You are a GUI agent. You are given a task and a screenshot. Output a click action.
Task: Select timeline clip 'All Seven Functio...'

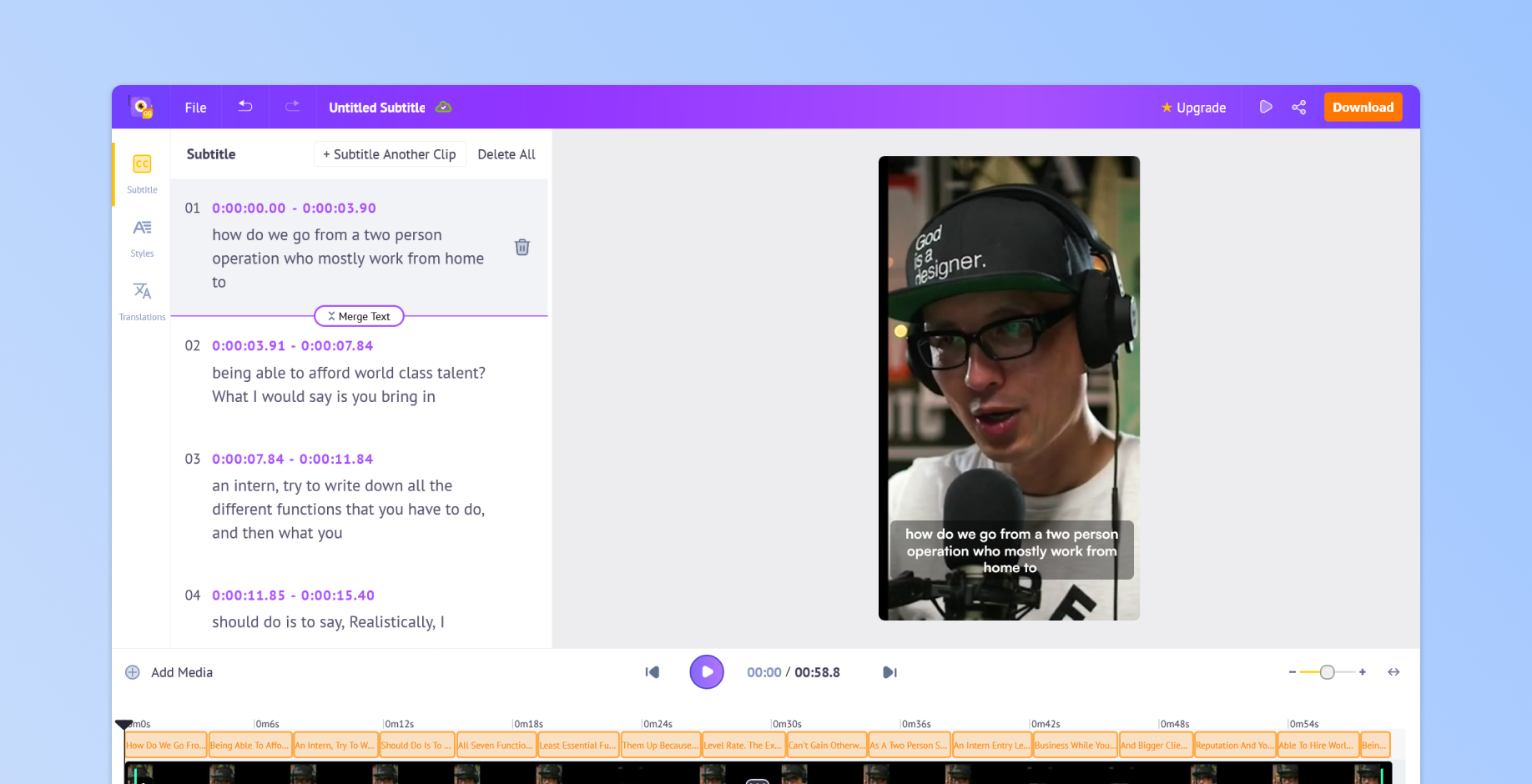click(496, 746)
